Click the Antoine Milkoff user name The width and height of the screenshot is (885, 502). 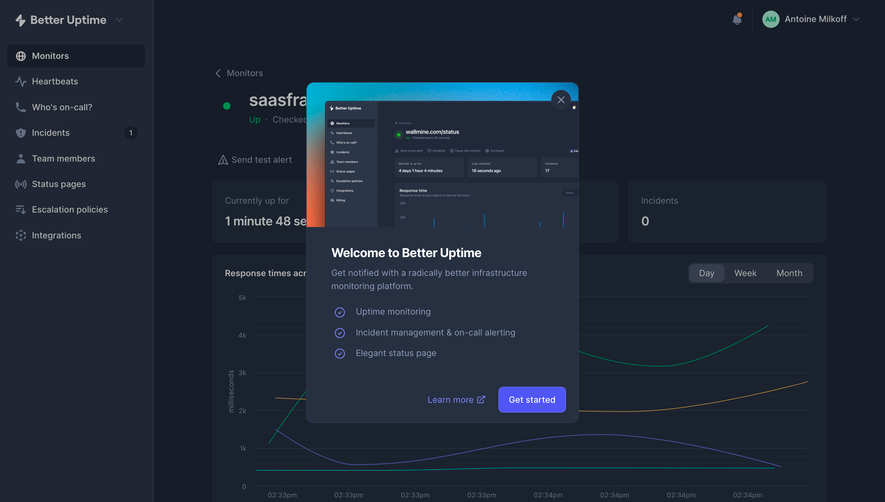tap(815, 19)
